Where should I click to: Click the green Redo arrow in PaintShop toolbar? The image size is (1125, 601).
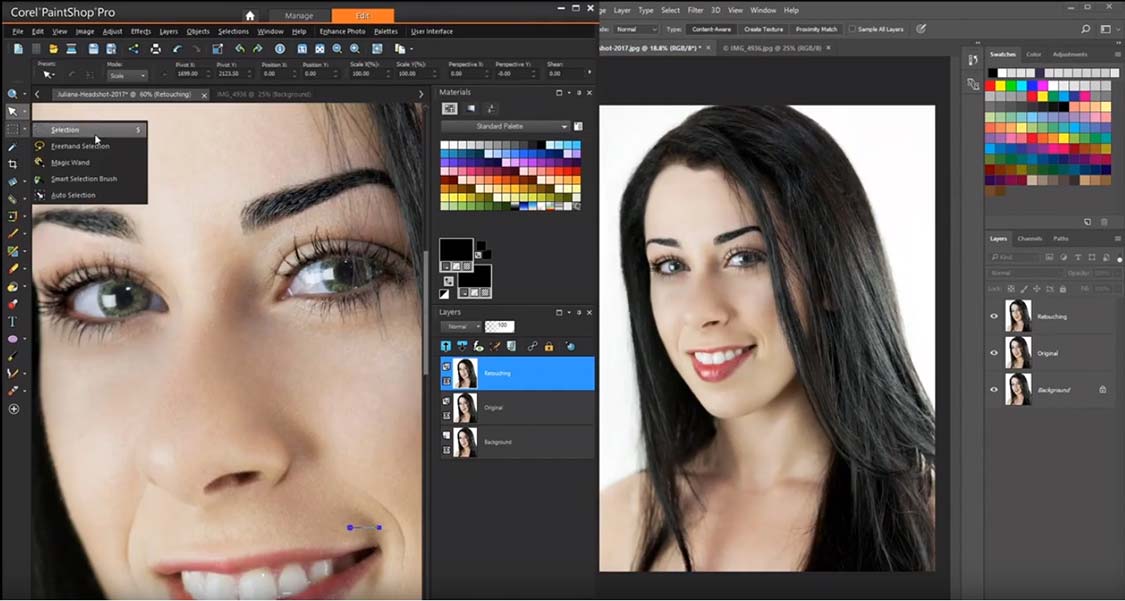pos(258,49)
